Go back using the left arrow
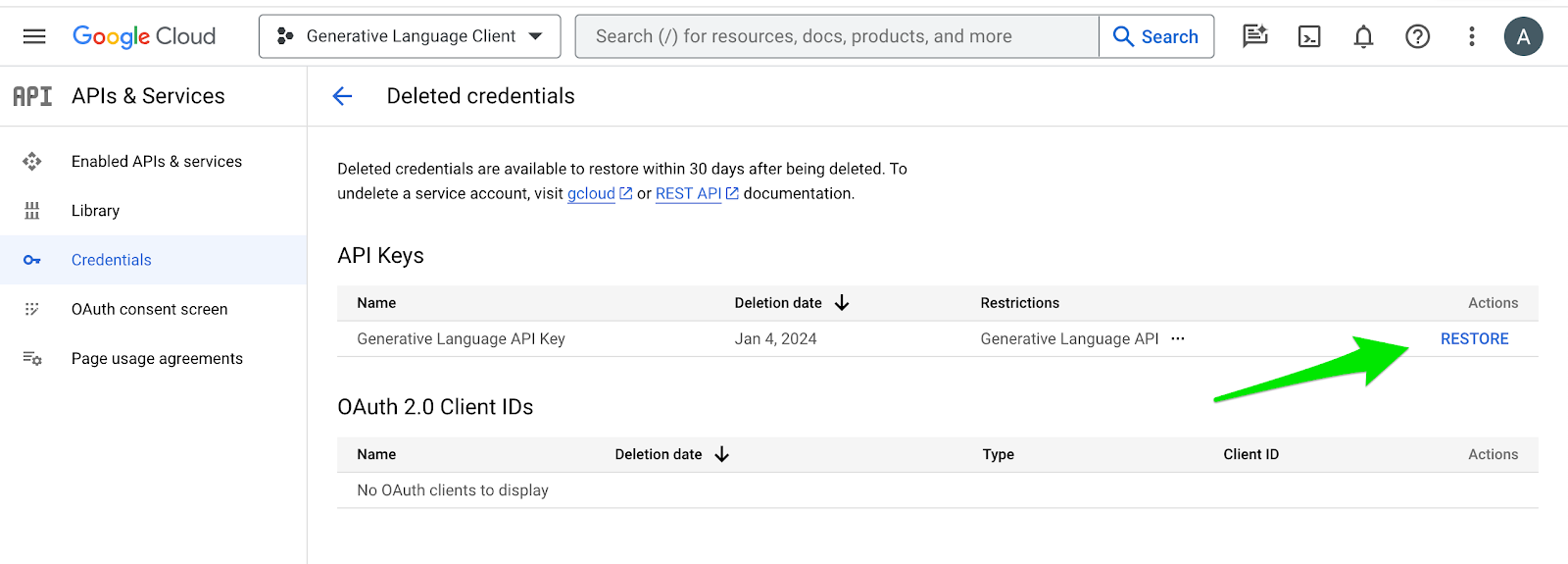Image resolution: width=1568 pixels, height=564 pixels. point(342,96)
